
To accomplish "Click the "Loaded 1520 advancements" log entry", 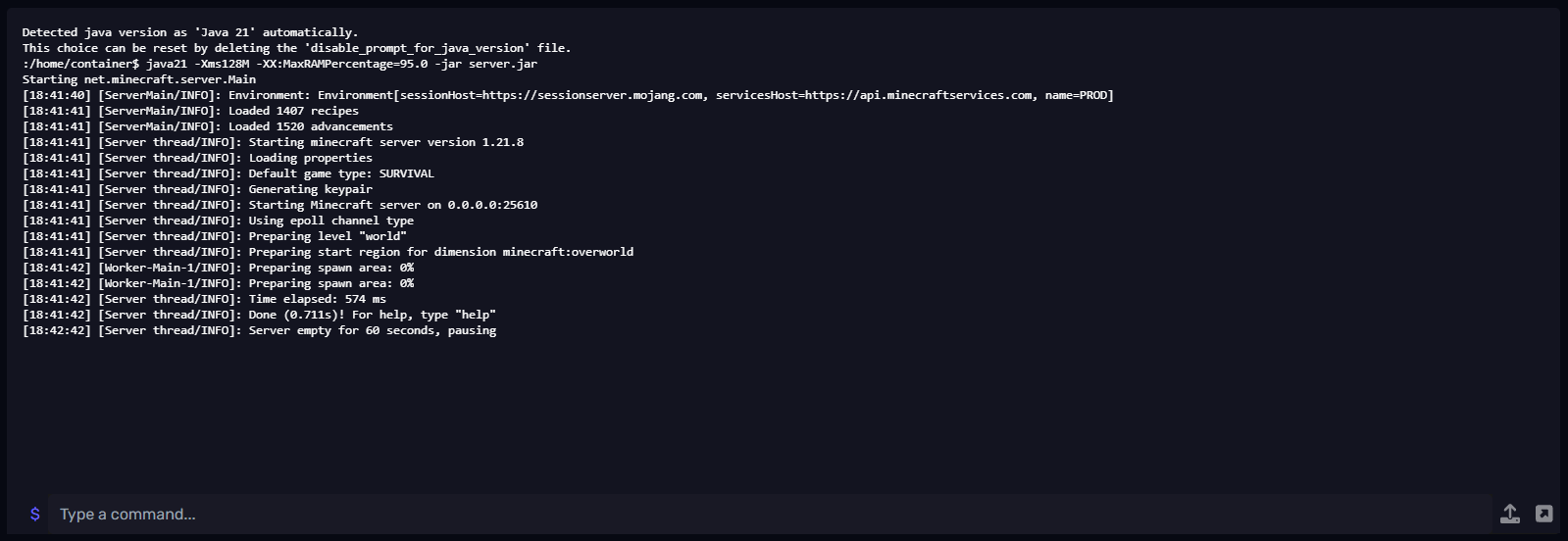I will (310, 126).
